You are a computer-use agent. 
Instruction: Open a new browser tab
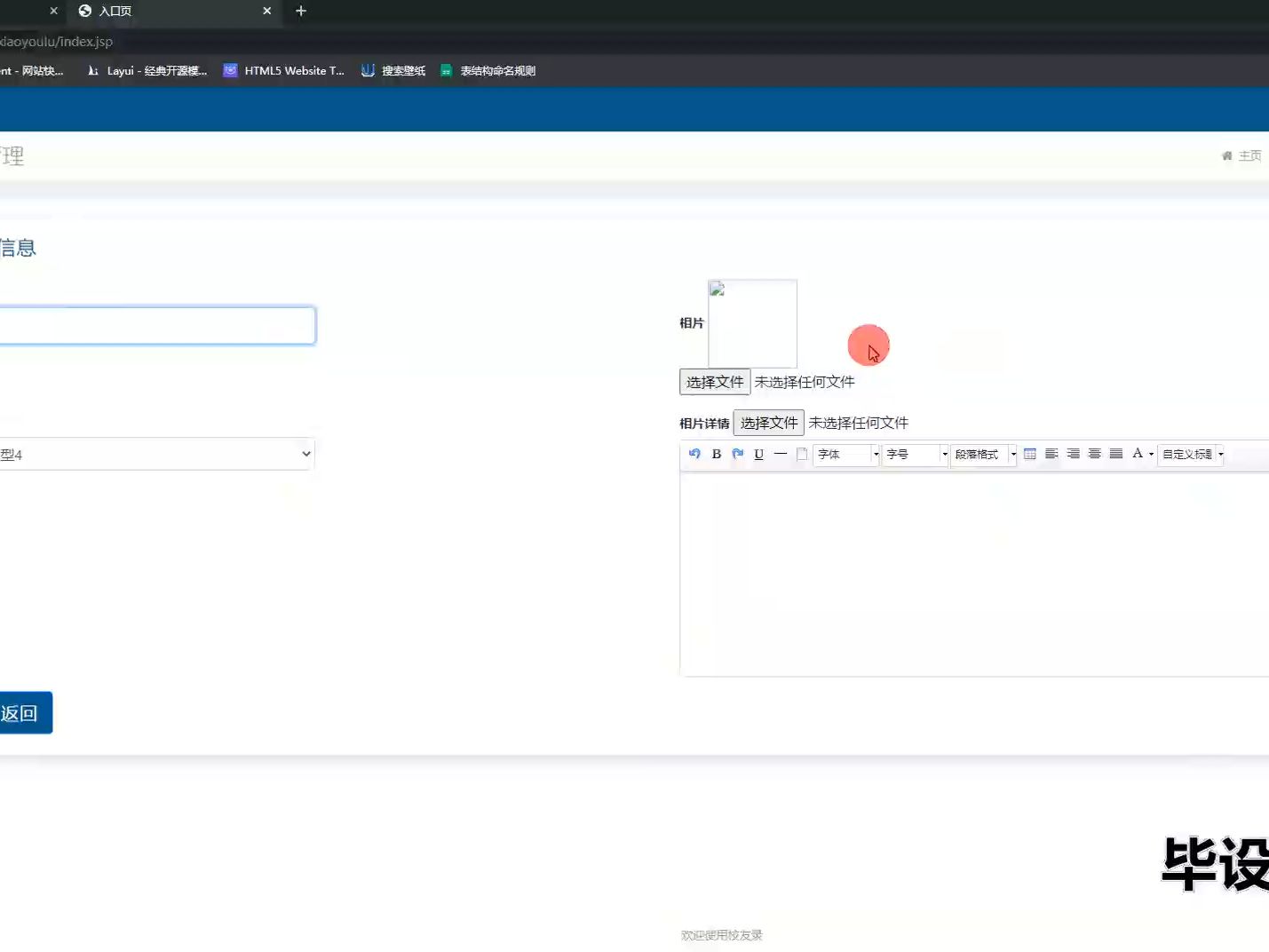pos(301,11)
